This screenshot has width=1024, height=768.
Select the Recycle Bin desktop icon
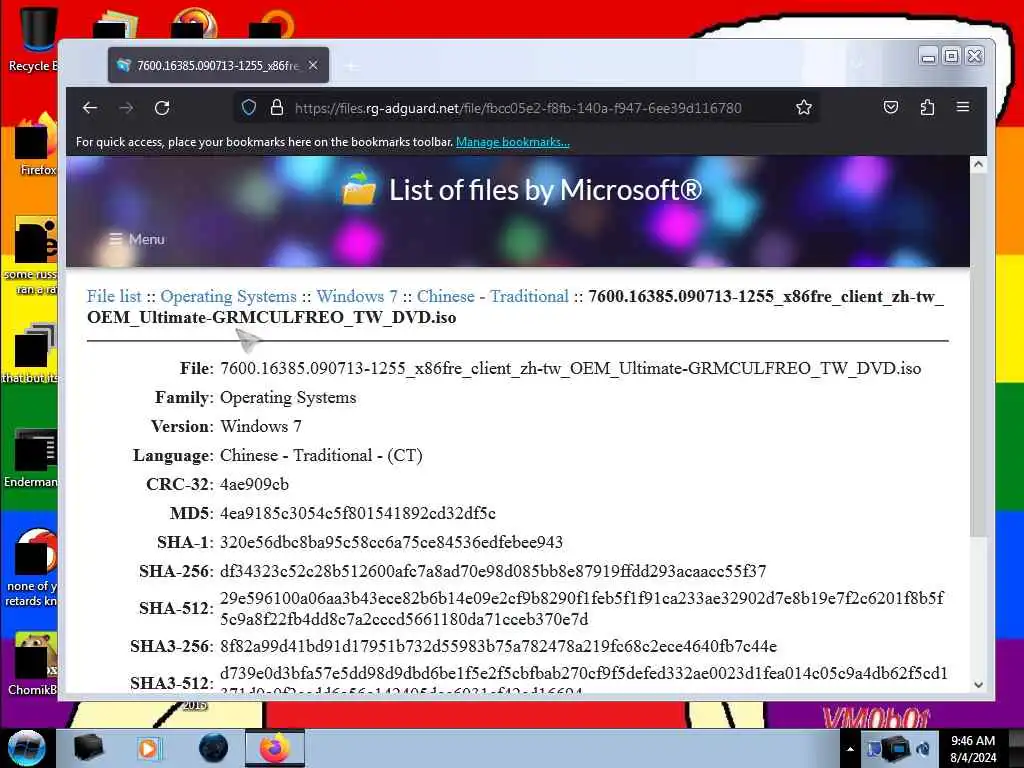click(x=34, y=38)
